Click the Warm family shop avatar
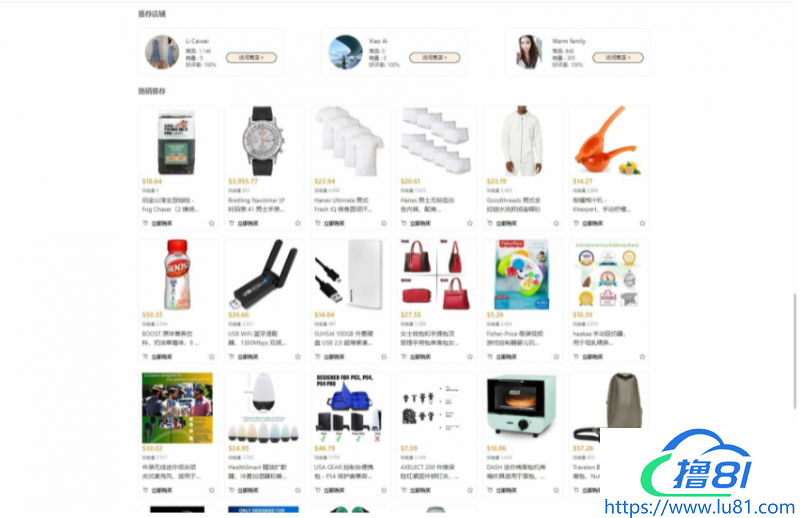The image size is (800, 518). [x=529, y=52]
